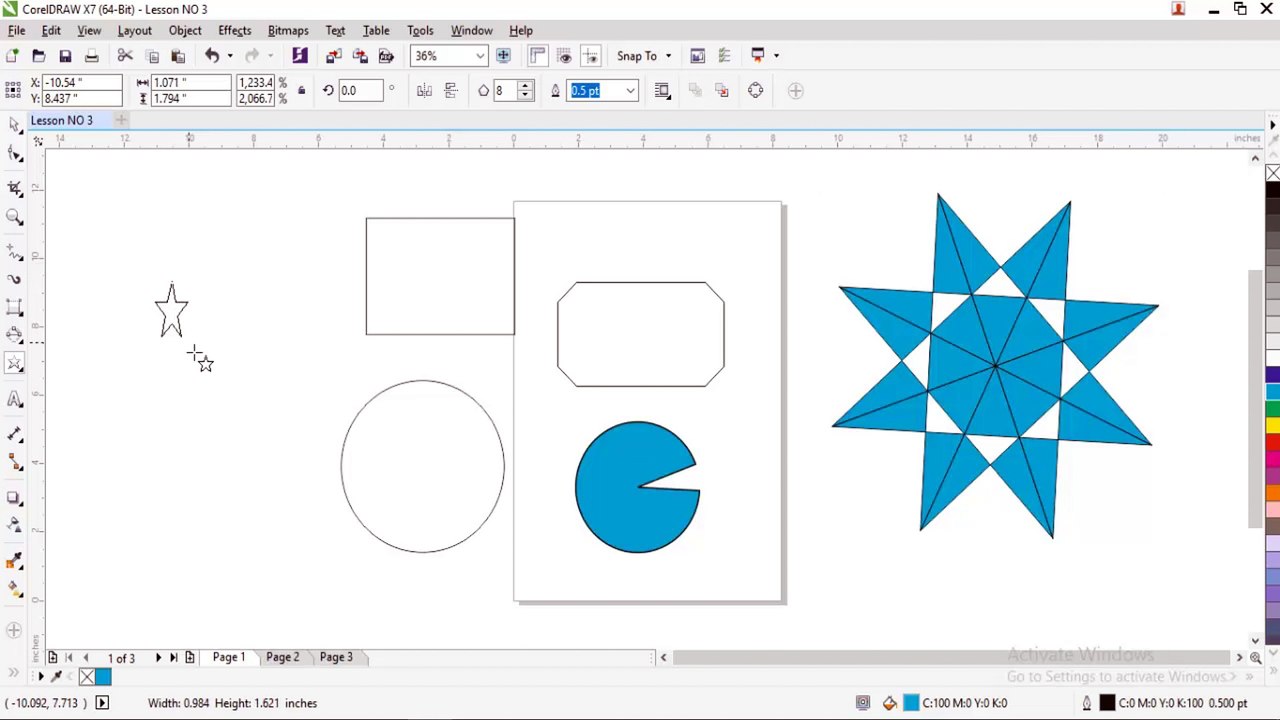Jump to the last page button
Image resolution: width=1280 pixels, height=720 pixels.
[x=173, y=657]
